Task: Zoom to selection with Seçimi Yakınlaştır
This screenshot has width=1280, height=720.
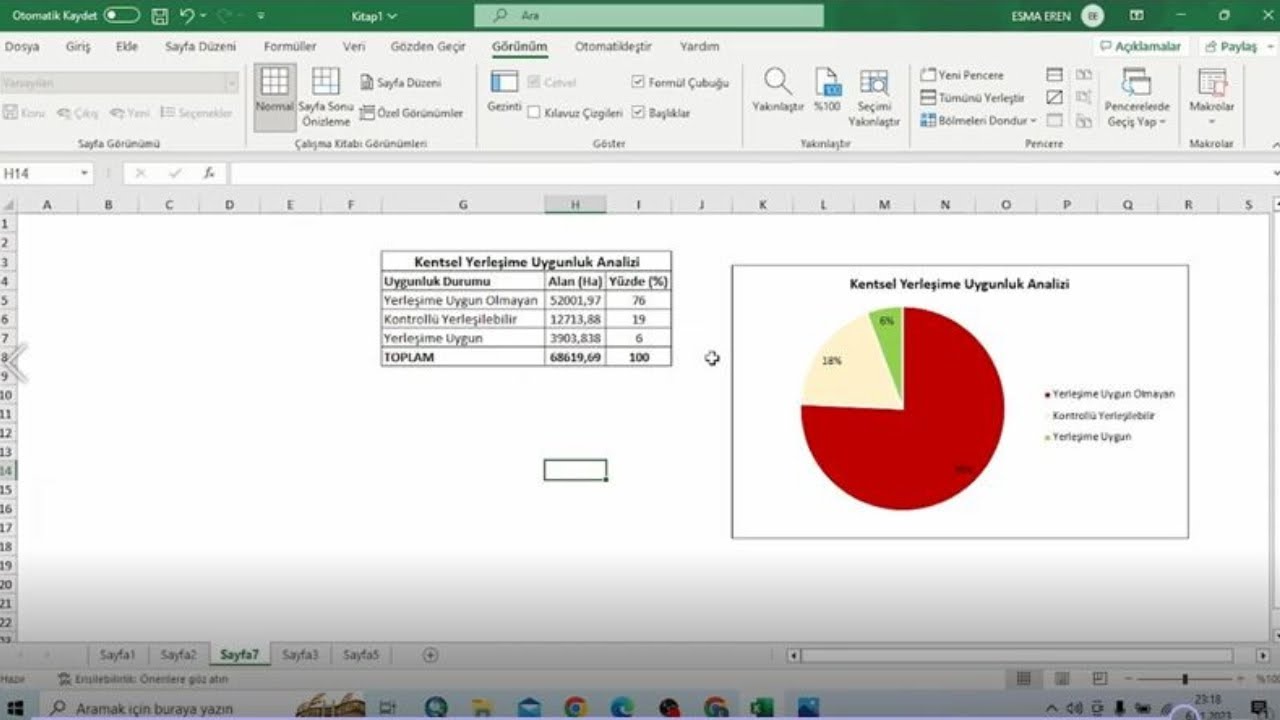Action: [874, 97]
